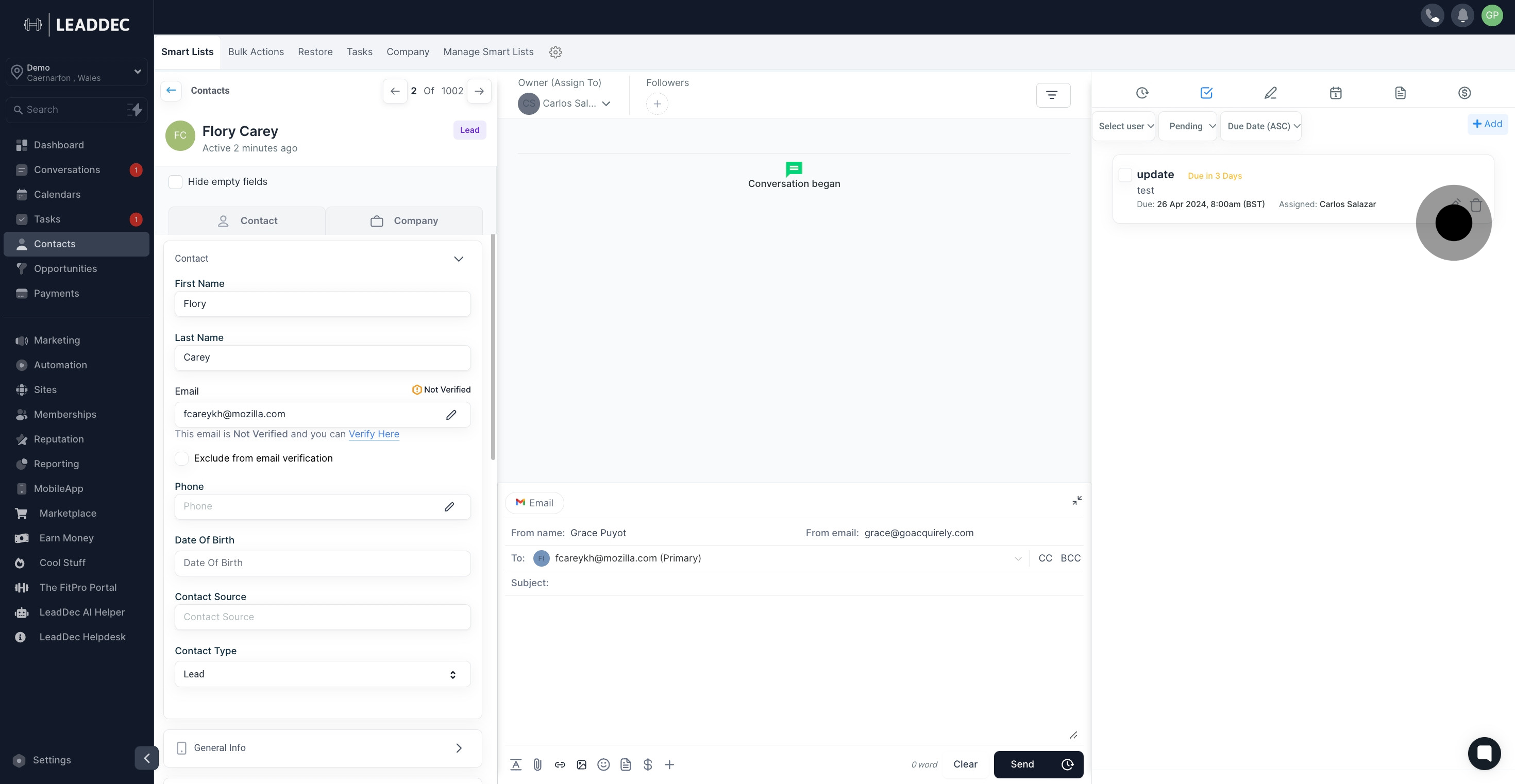The width and height of the screenshot is (1515, 784).
Task: Open the tasks checkbox icon panel
Action: [x=1206, y=93]
